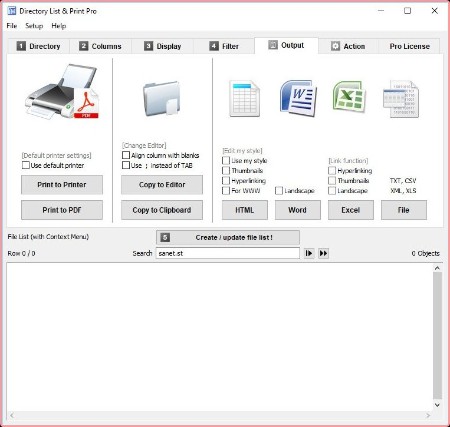Enable Word Landscape checkbox
The width and height of the screenshot is (450, 427).
click(279, 191)
